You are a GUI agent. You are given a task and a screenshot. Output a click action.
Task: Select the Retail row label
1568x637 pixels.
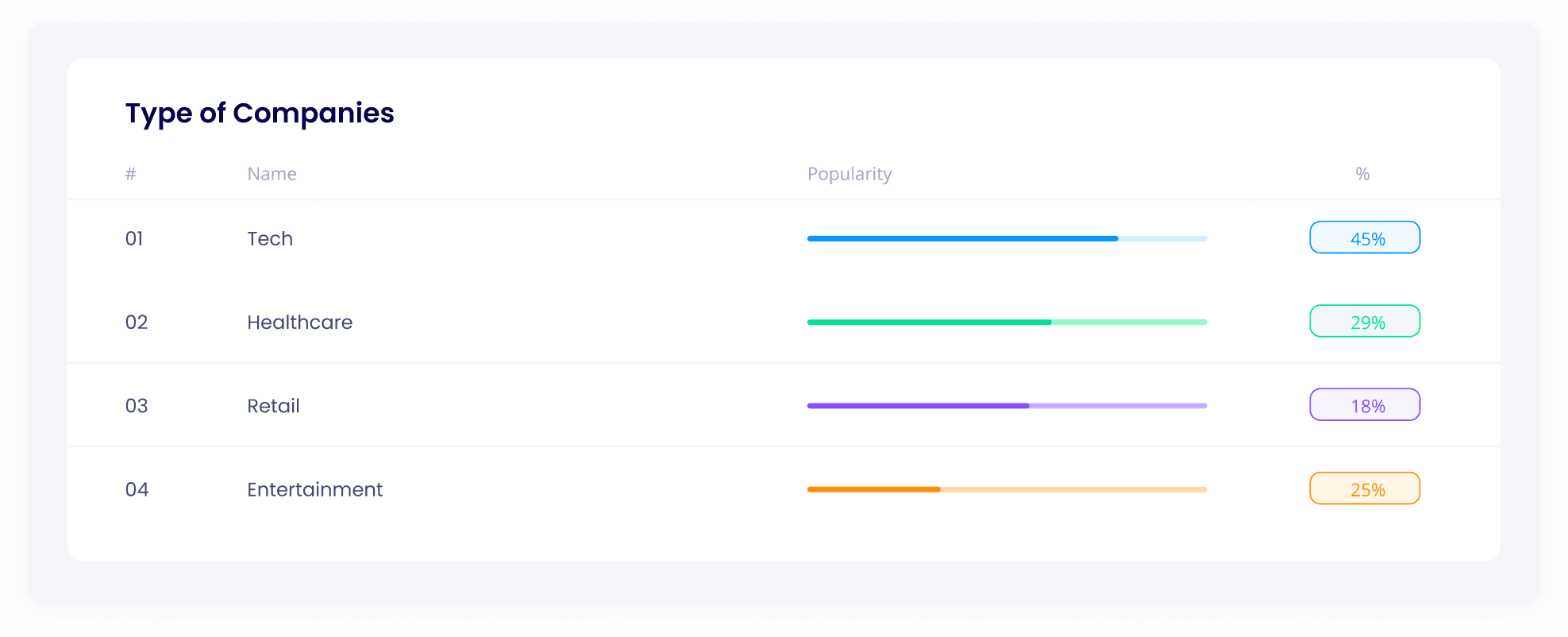click(273, 405)
